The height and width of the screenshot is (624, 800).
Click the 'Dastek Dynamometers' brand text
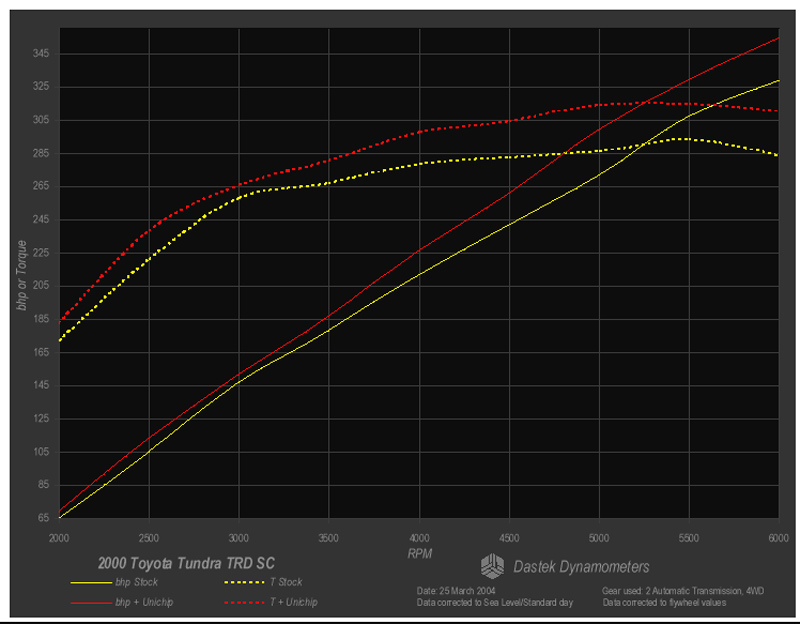581,567
